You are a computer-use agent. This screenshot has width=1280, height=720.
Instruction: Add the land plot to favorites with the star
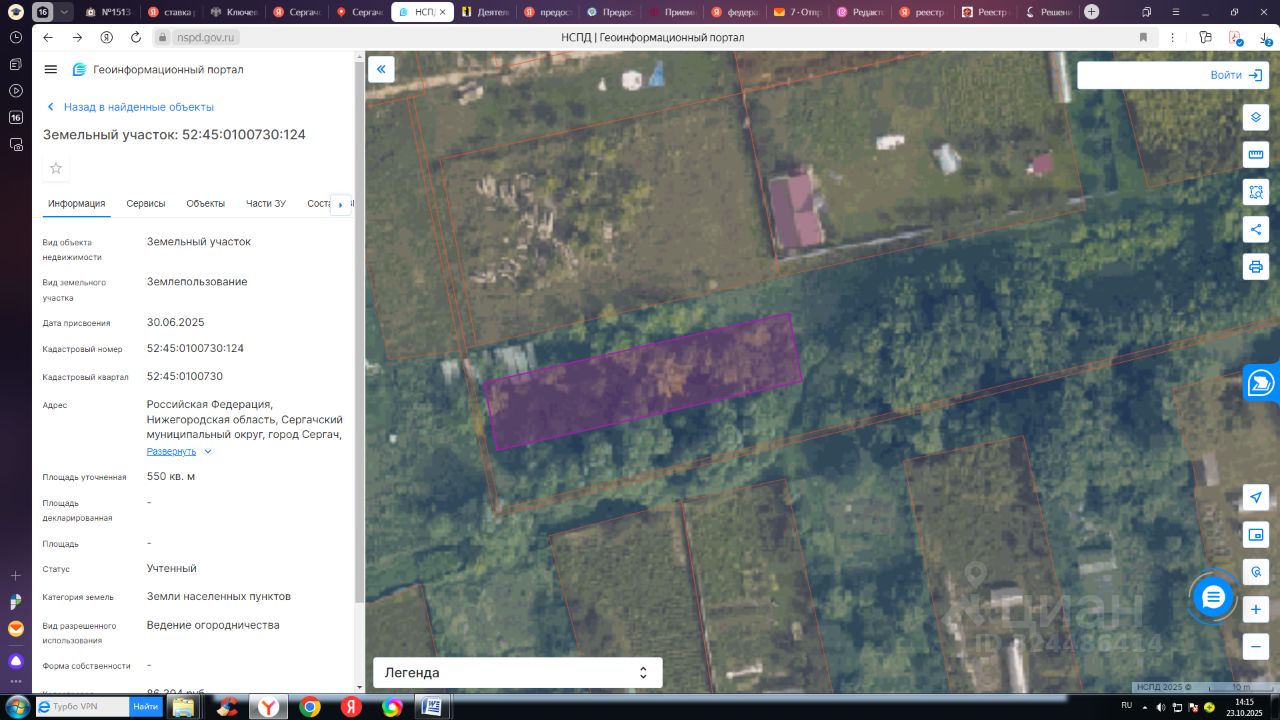[x=56, y=168]
